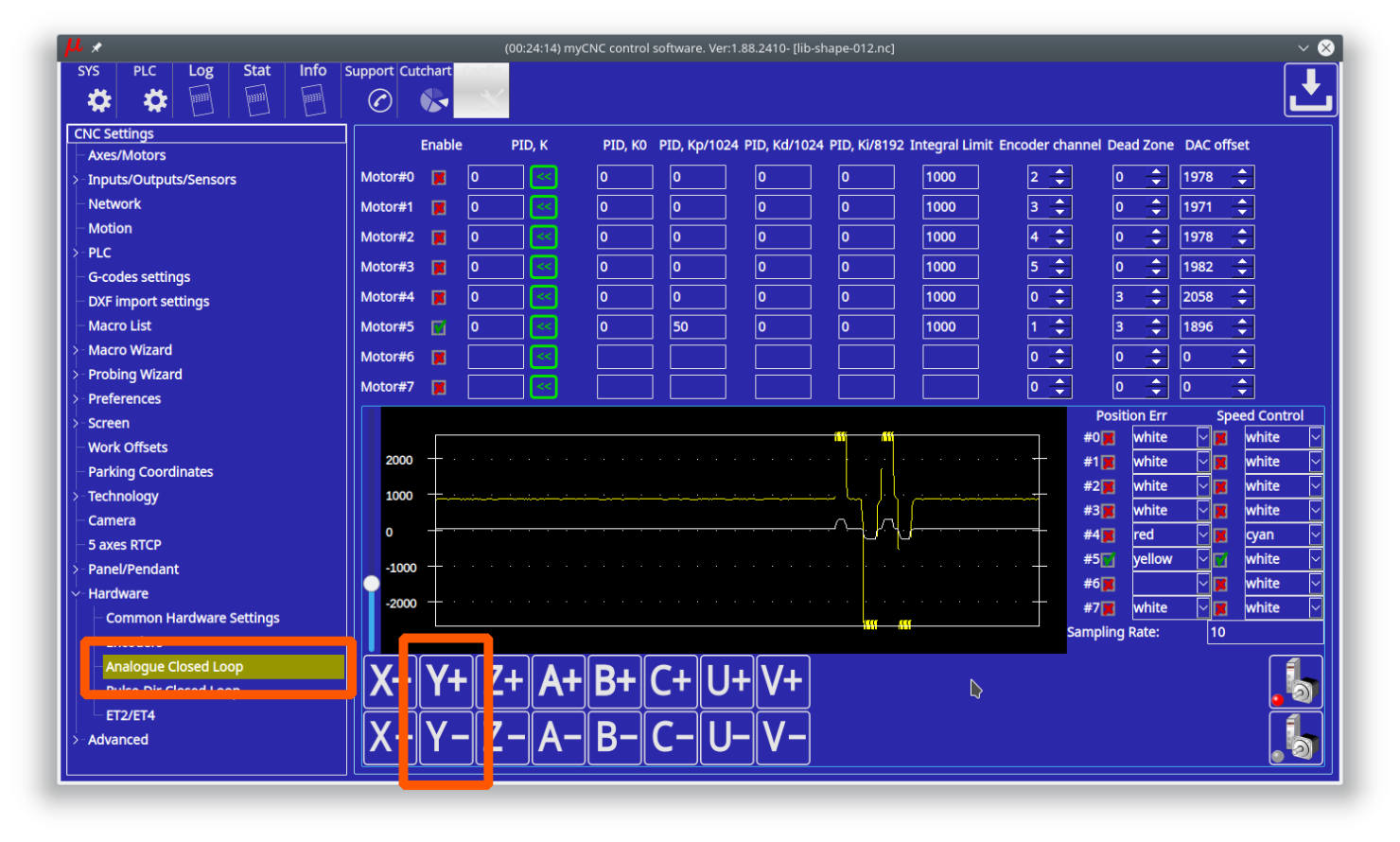Open the PLC gear icon
The height and width of the screenshot is (842, 1400).
pos(154,99)
